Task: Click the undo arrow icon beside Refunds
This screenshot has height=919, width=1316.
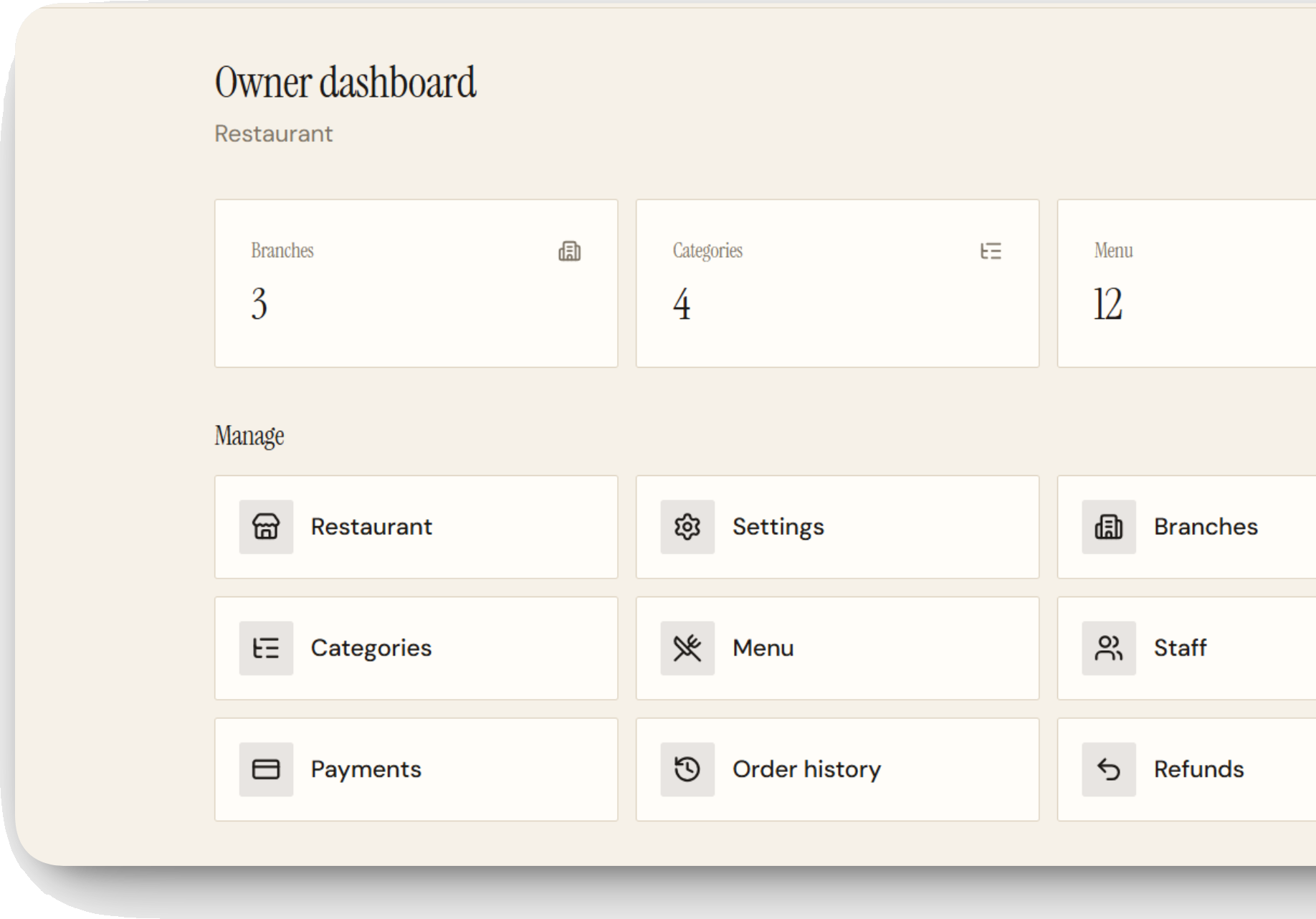Action: (x=1109, y=769)
